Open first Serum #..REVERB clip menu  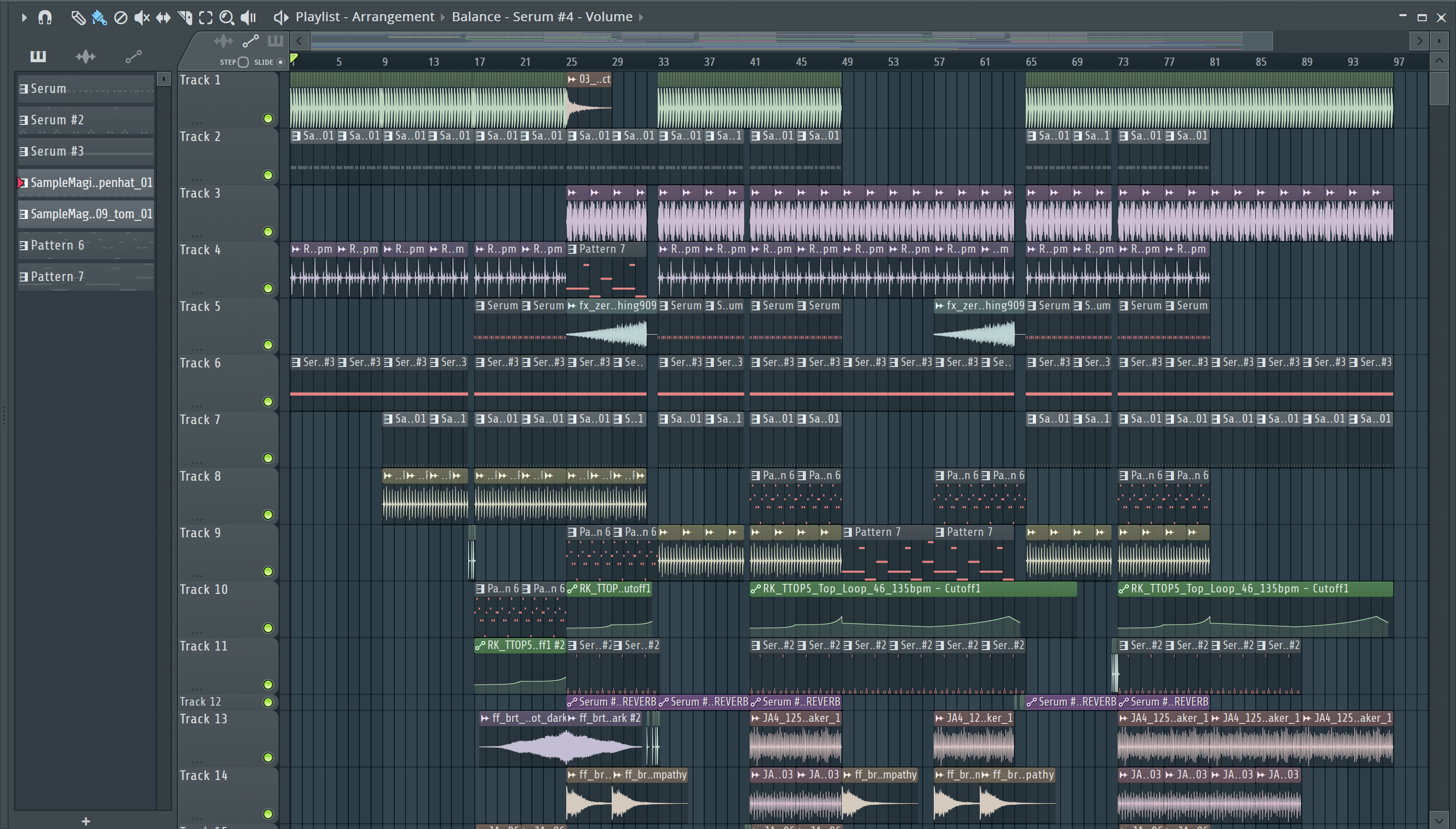coord(572,702)
